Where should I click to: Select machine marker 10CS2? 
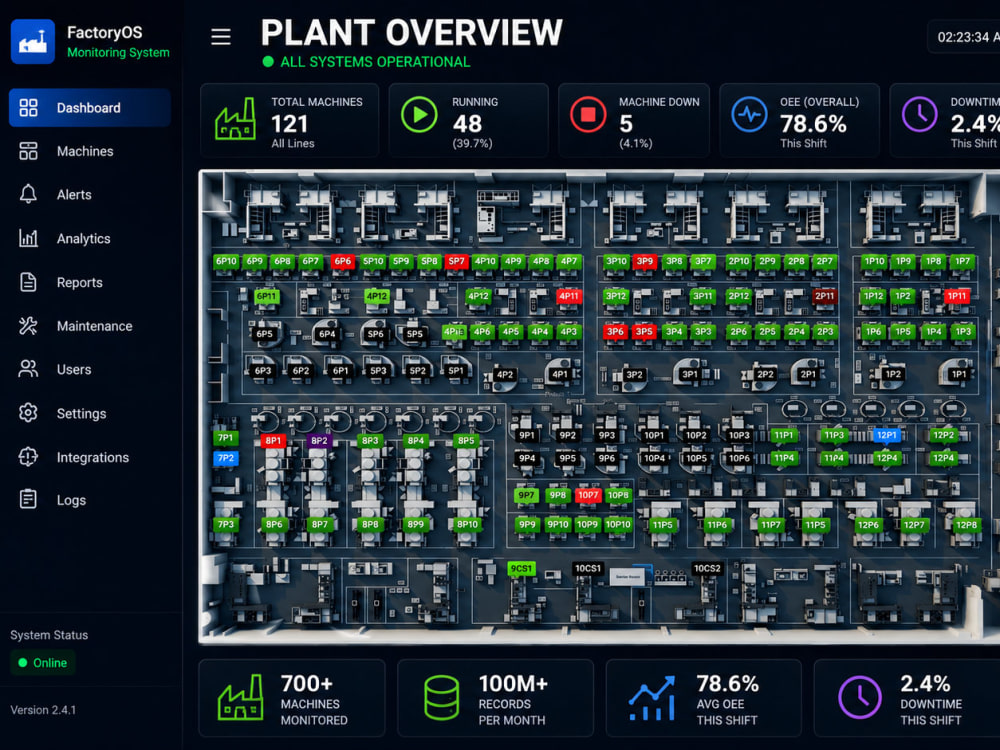coord(707,568)
